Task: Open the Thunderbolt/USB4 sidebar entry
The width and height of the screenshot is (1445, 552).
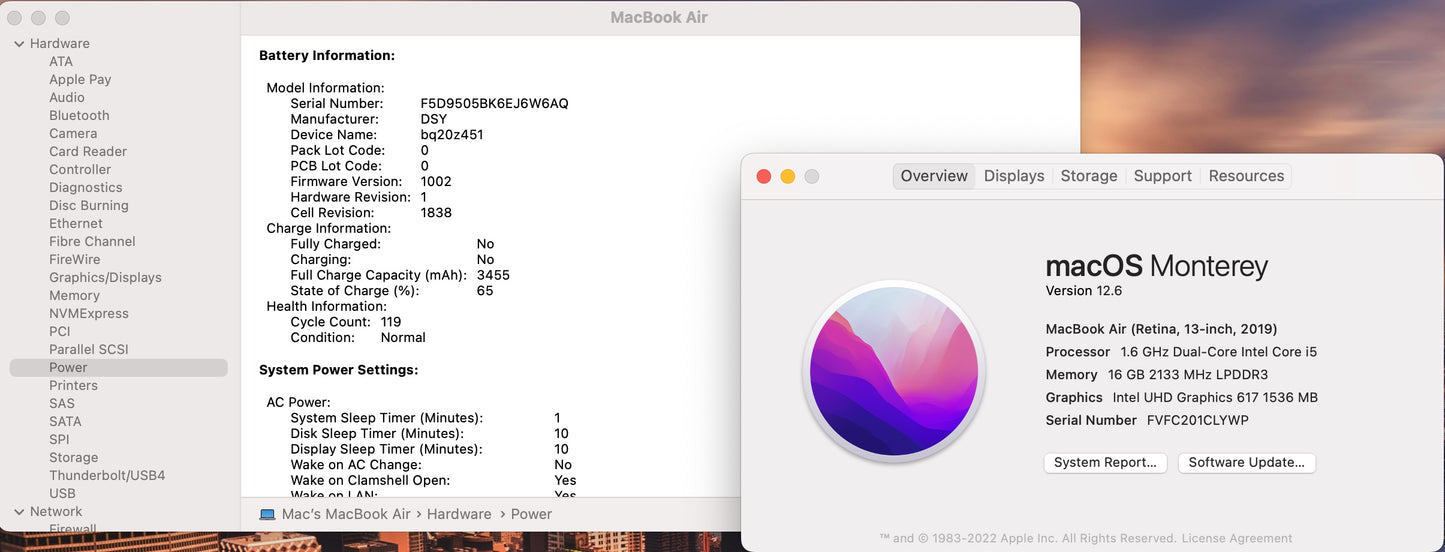Action: tap(107, 476)
